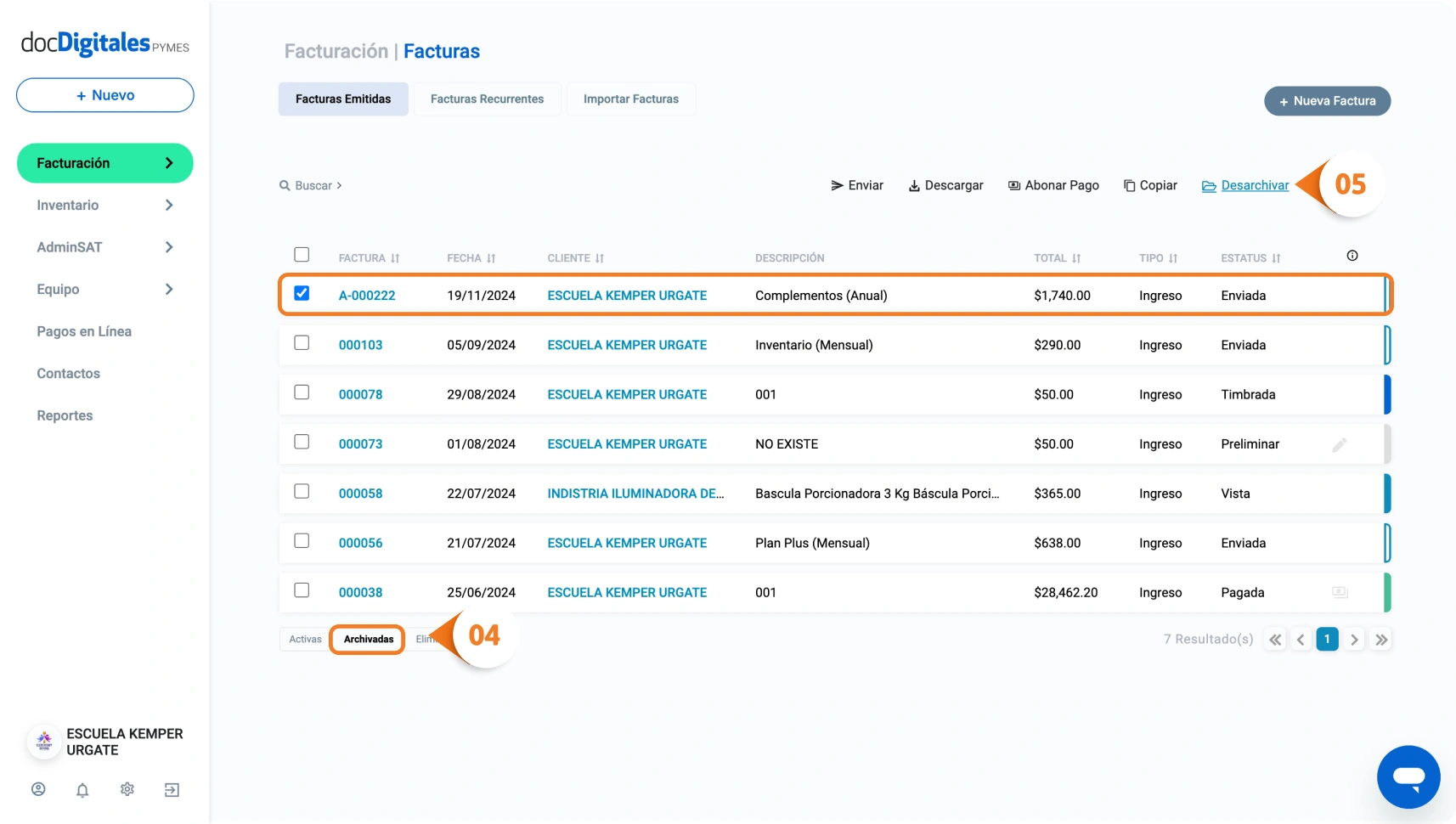Image resolution: width=1456 pixels, height=824 pixels.
Task: Click the Enviar send action
Action: (857, 185)
